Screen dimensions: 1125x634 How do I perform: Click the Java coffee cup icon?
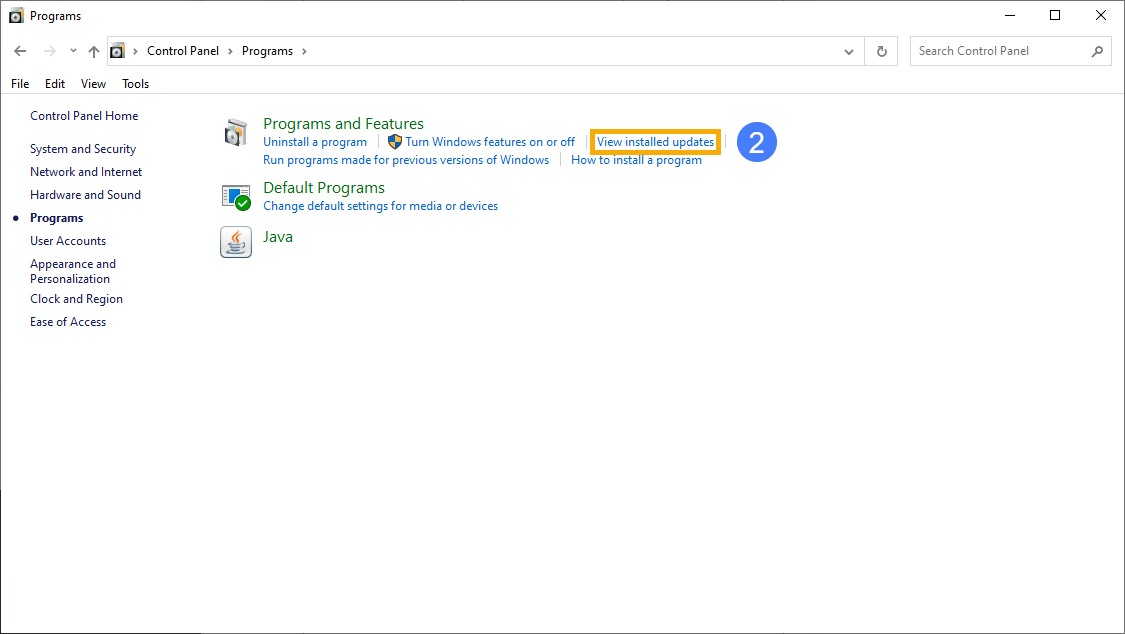pos(235,242)
